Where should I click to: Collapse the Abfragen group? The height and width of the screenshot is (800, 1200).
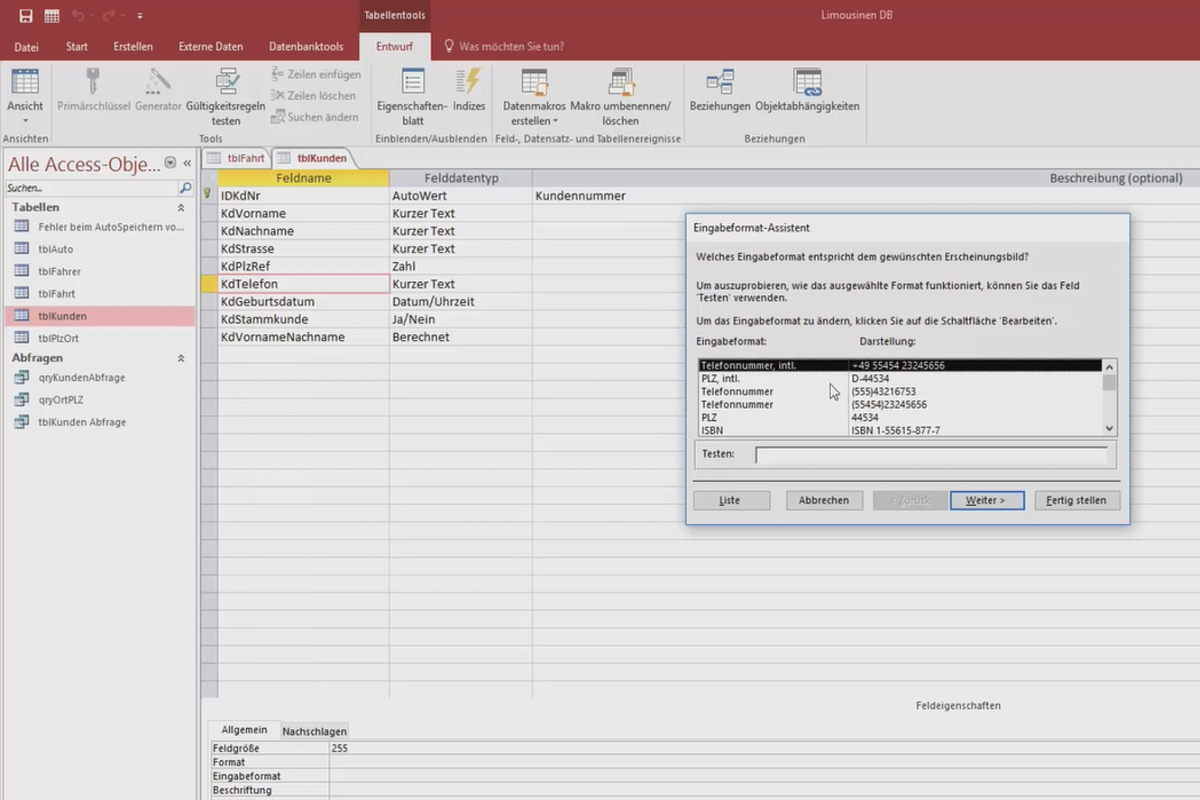point(181,357)
